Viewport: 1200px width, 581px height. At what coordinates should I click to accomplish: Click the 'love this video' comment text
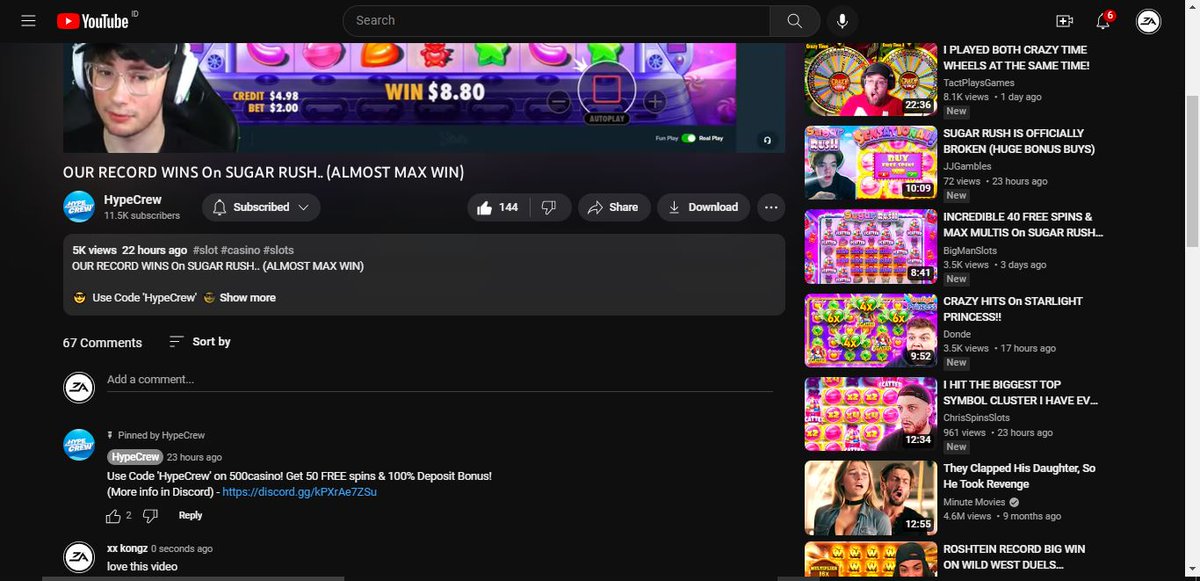coord(142,567)
